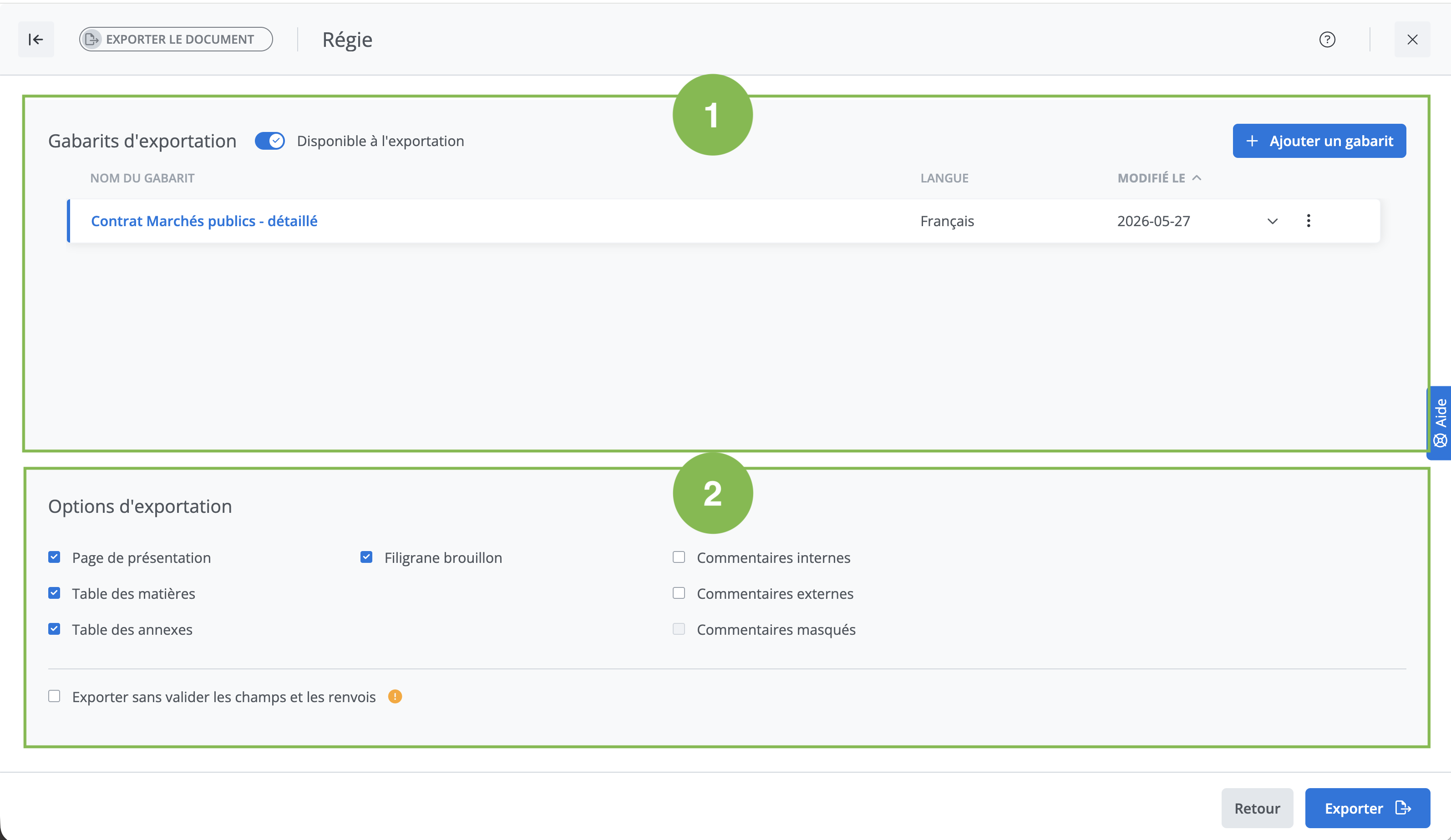Close the Régie export dialog
1451x840 pixels.
1412,39
